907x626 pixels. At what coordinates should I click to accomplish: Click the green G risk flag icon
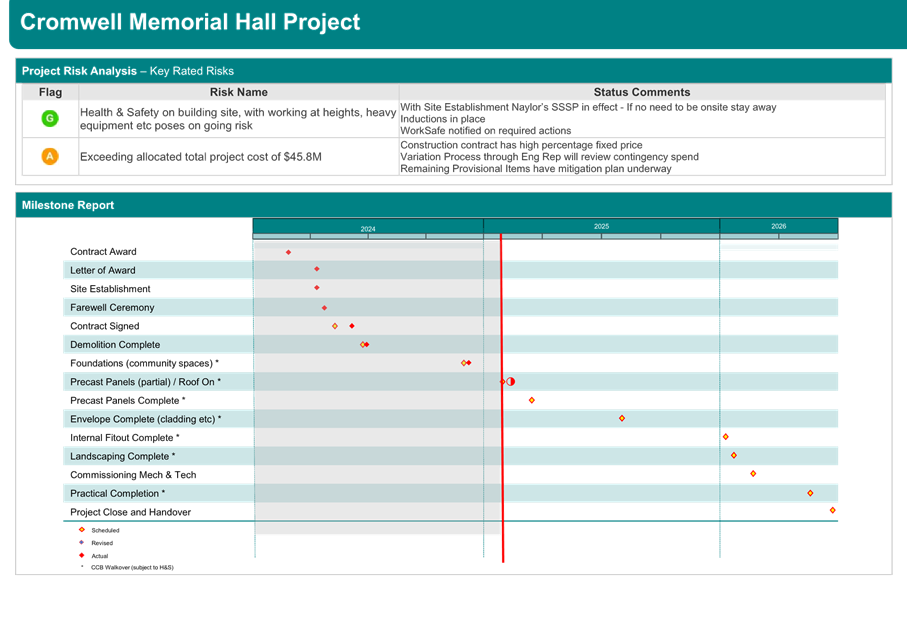coord(50,119)
